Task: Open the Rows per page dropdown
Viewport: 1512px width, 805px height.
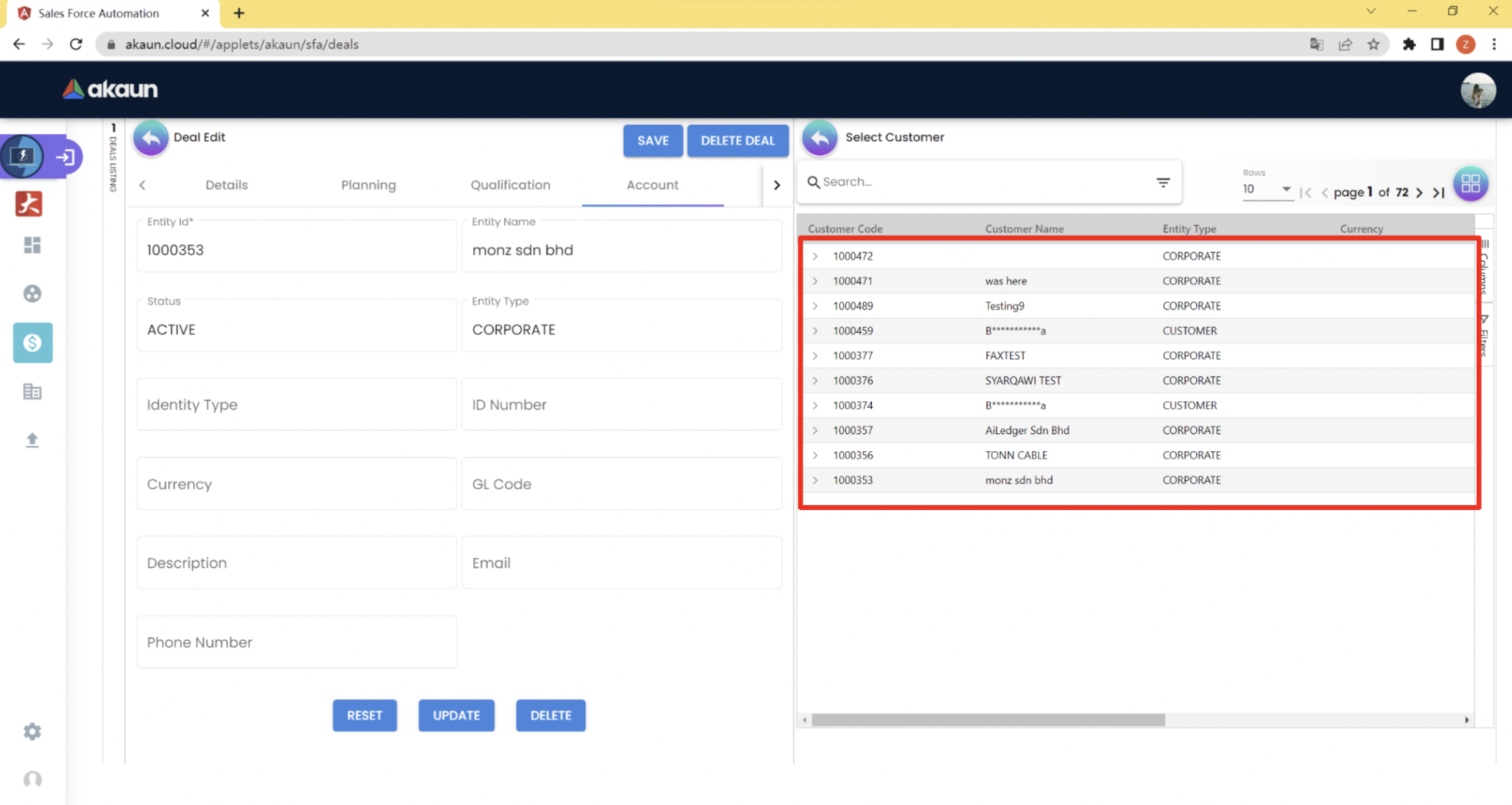Action: click(x=1267, y=189)
